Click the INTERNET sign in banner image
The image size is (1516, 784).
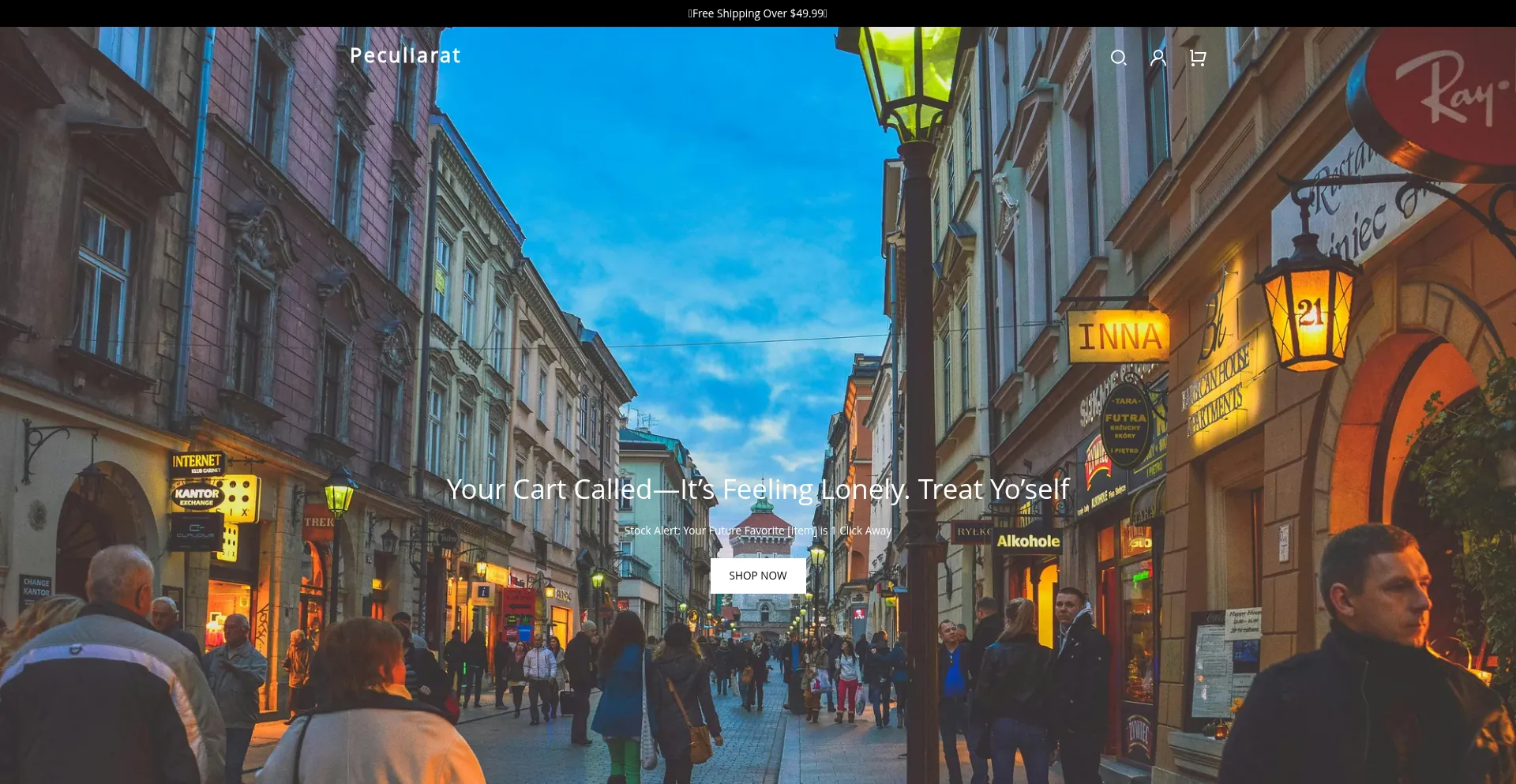coord(197,462)
